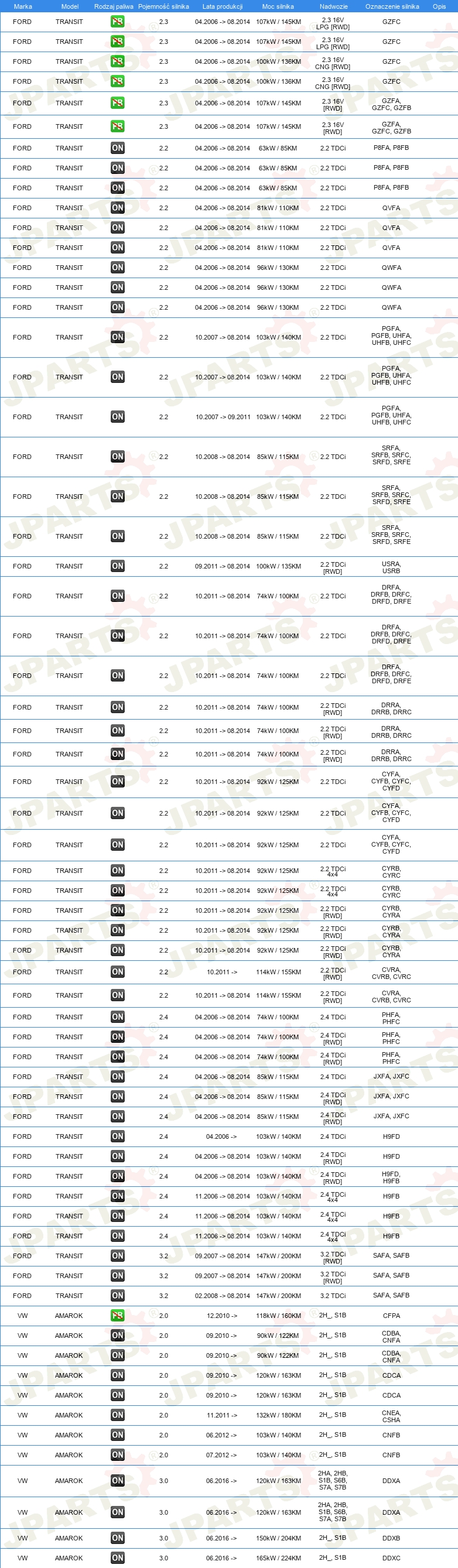The image size is (458, 1568).
Task: Select the power cell '132kW / 180KM'
Action: click(278, 1415)
